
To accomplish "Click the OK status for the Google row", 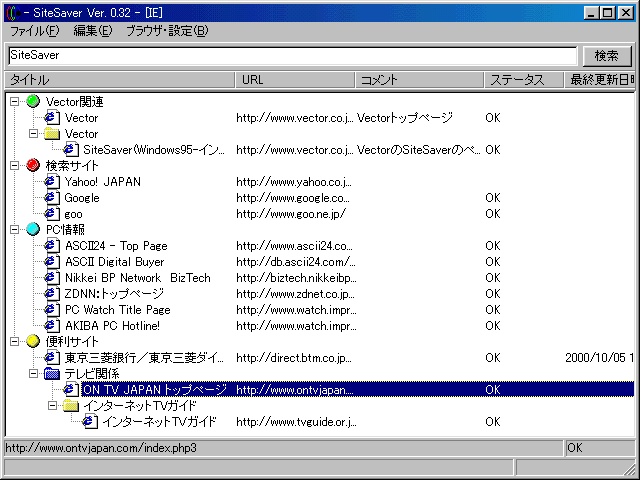I will pos(493,198).
